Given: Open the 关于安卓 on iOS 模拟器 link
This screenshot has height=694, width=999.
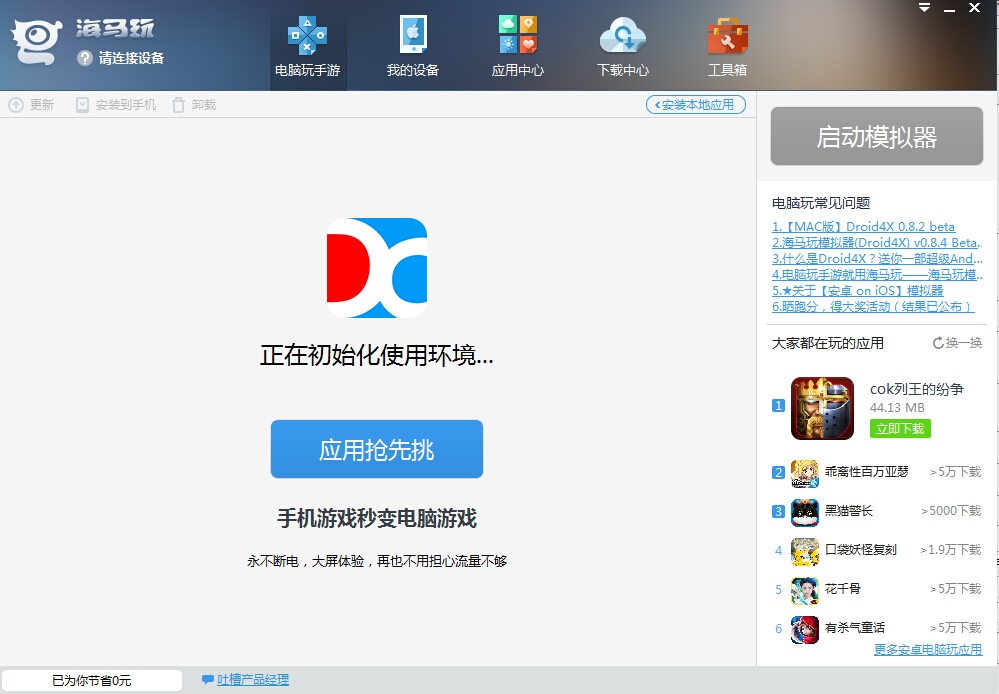Looking at the screenshot, I should point(857,290).
